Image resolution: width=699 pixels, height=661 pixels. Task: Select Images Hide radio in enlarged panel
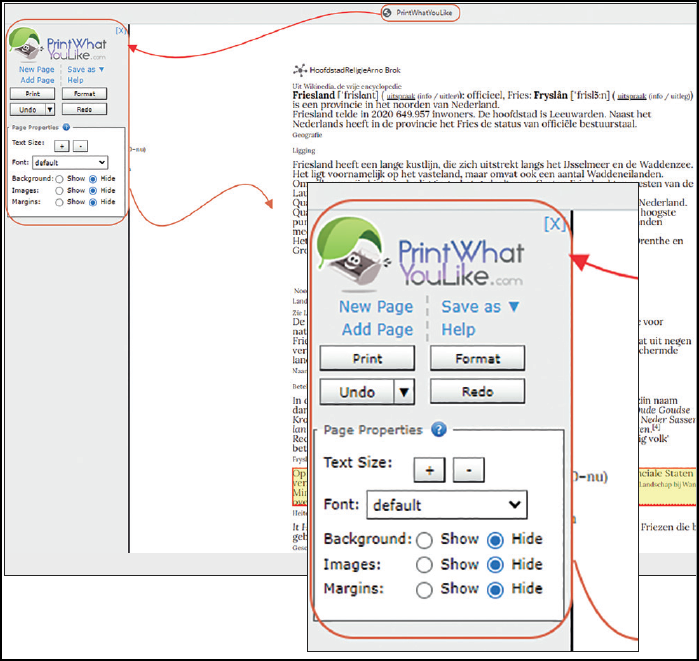(495, 565)
